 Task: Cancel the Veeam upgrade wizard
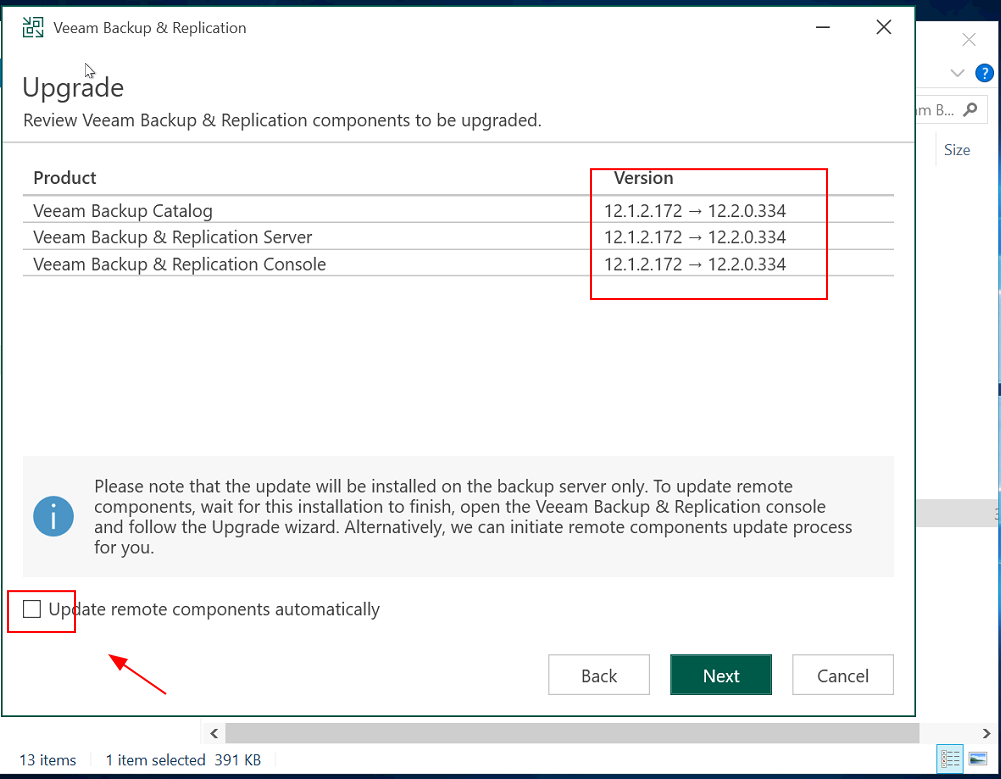click(x=842, y=675)
